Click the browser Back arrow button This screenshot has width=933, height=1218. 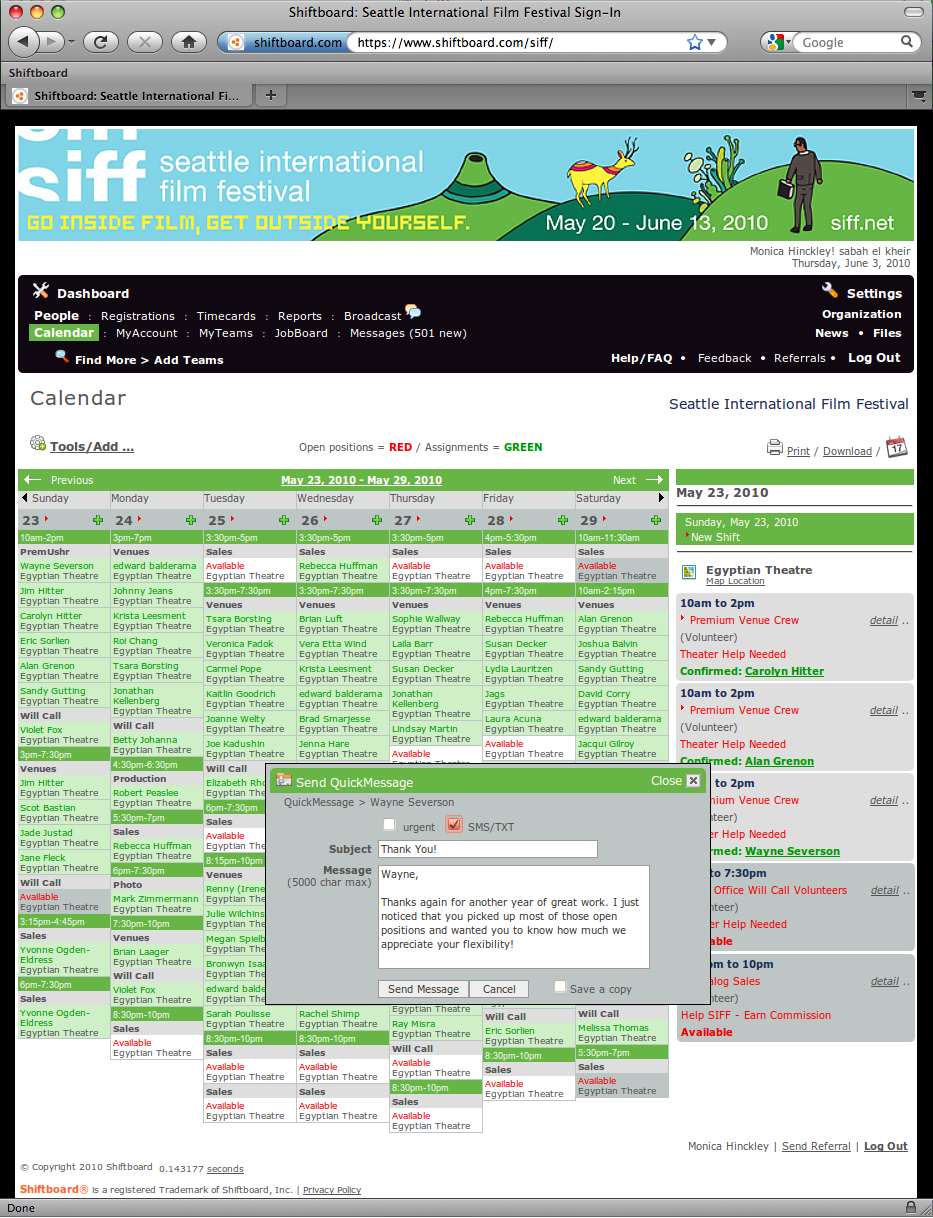click(x=24, y=41)
